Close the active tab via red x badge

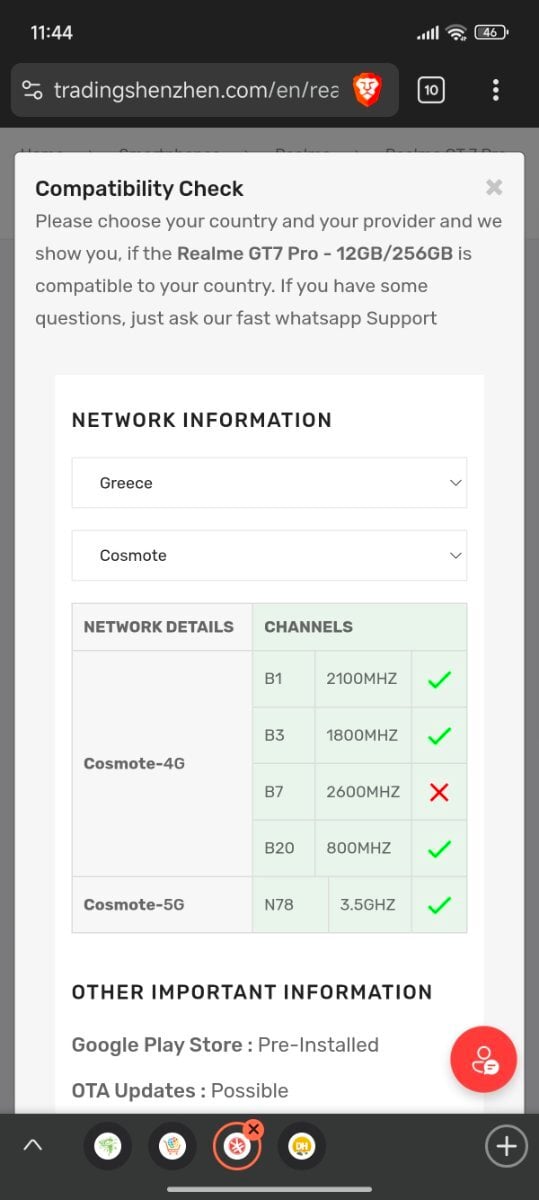click(x=253, y=1129)
